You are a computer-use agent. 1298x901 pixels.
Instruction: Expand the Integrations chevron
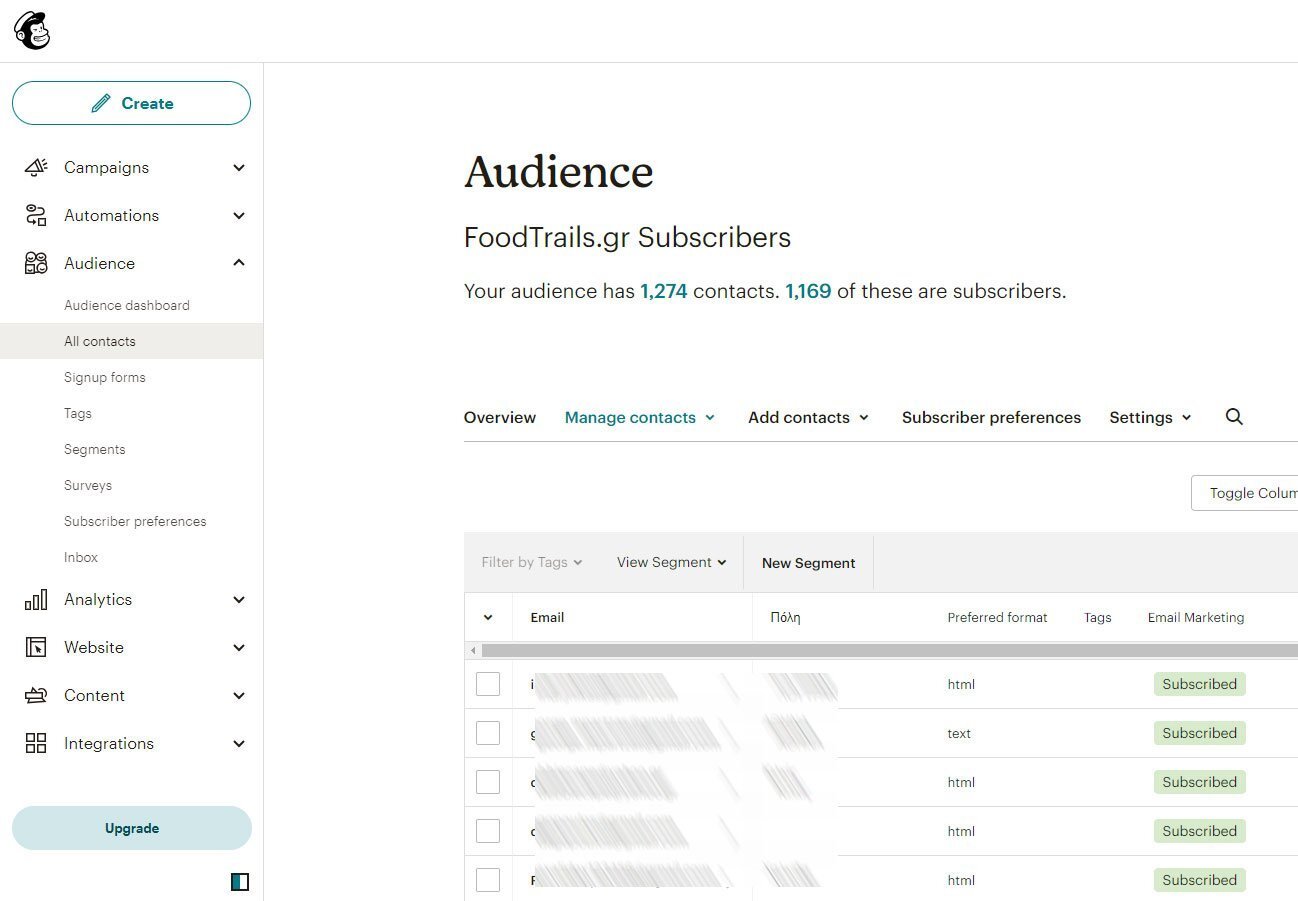(239, 744)
